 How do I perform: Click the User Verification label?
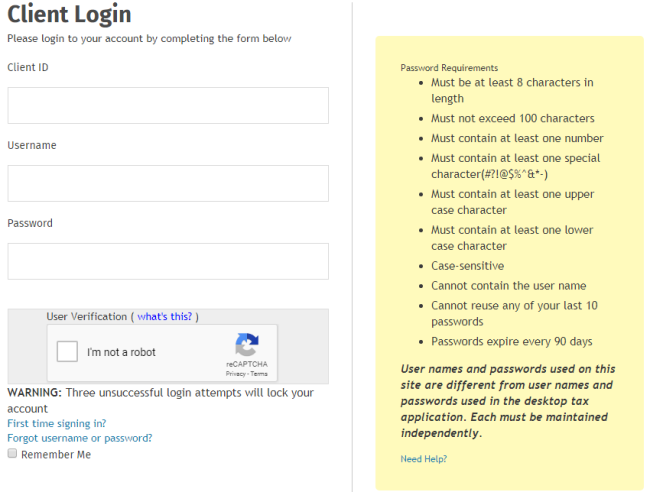[x=87, y=317]
